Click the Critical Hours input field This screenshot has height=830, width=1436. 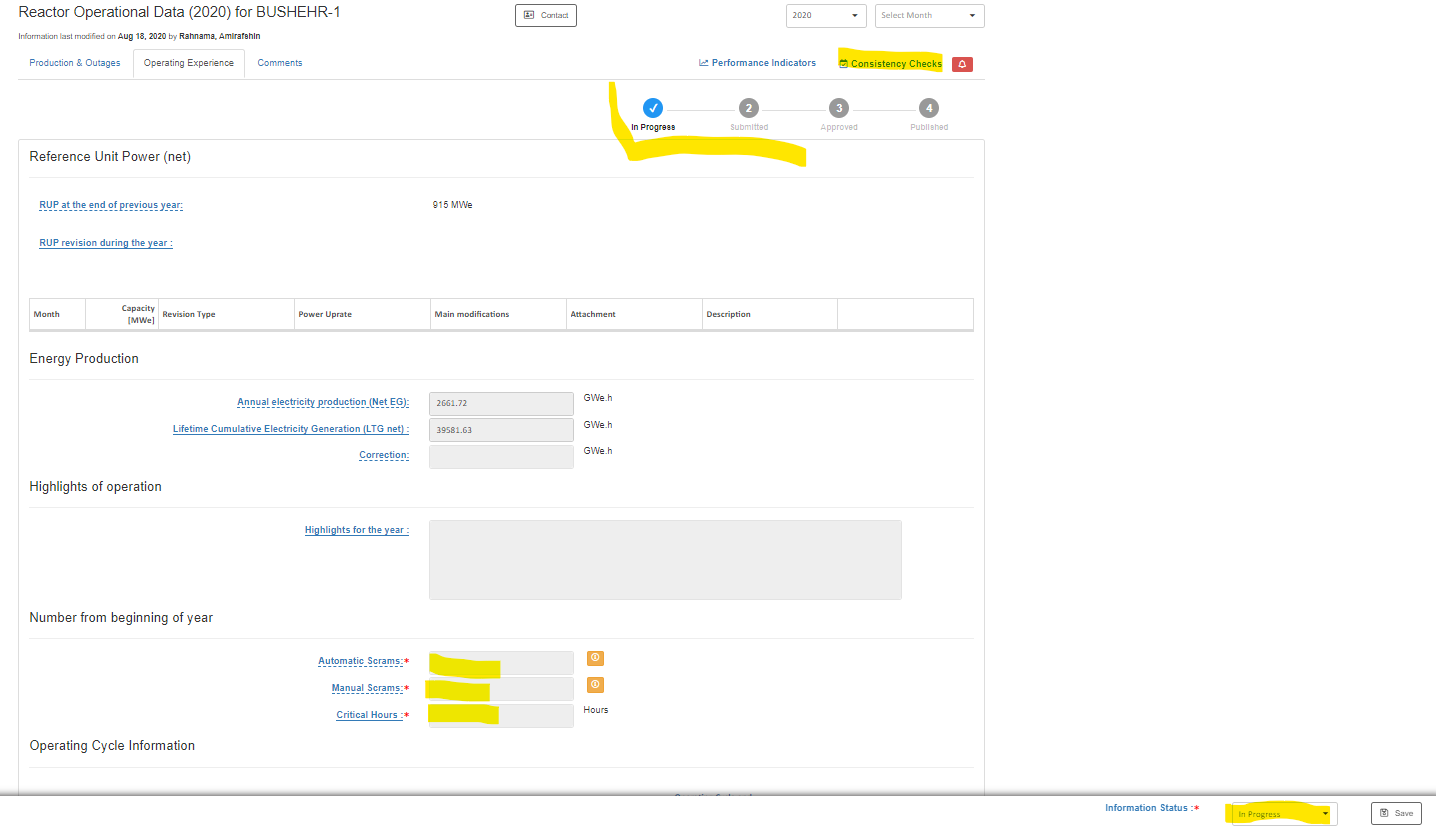501,715
